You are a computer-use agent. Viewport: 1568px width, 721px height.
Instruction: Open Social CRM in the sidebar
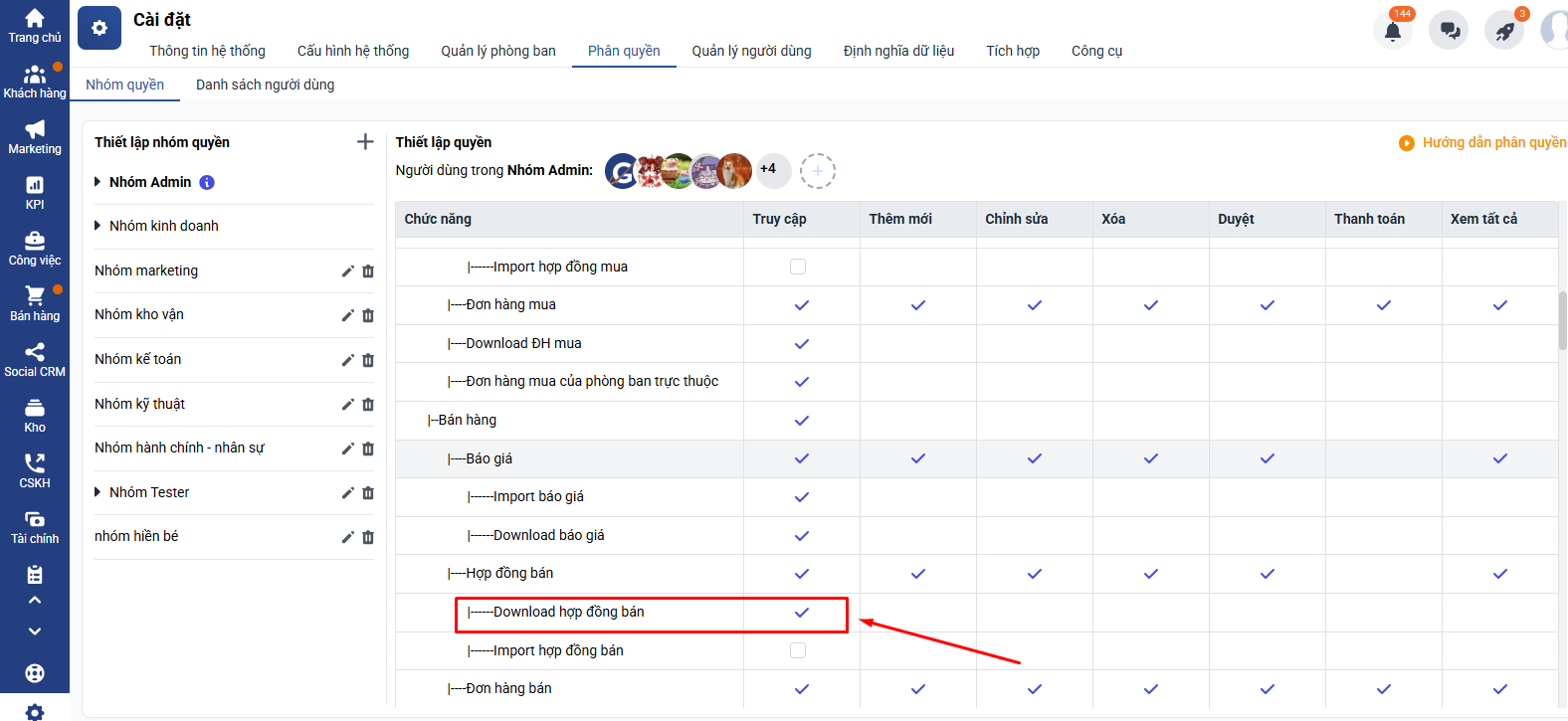tap(35, 360)
